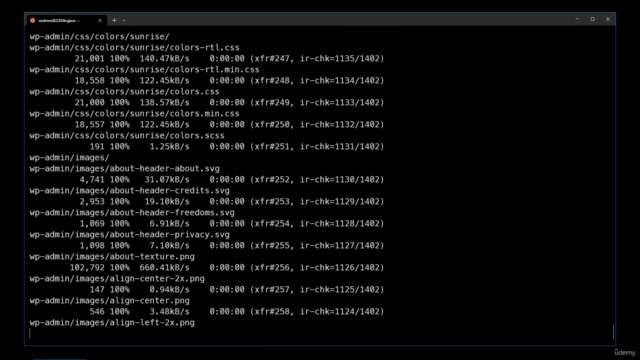Click sunrise/colors.scss file path
640x360 pixels.
tap(127, 136)
